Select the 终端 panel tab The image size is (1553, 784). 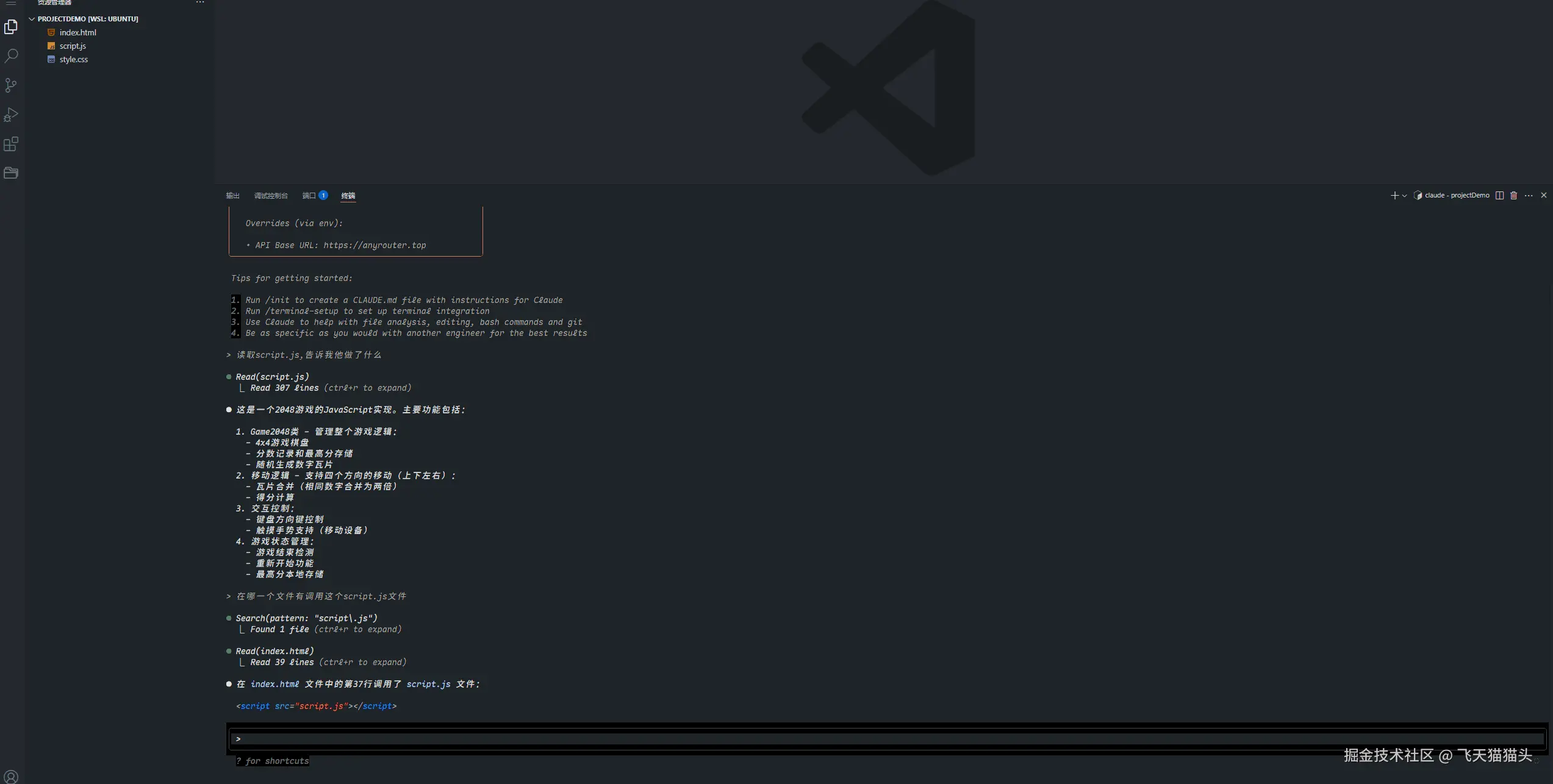pyautogui.click(x=348, y=196)
